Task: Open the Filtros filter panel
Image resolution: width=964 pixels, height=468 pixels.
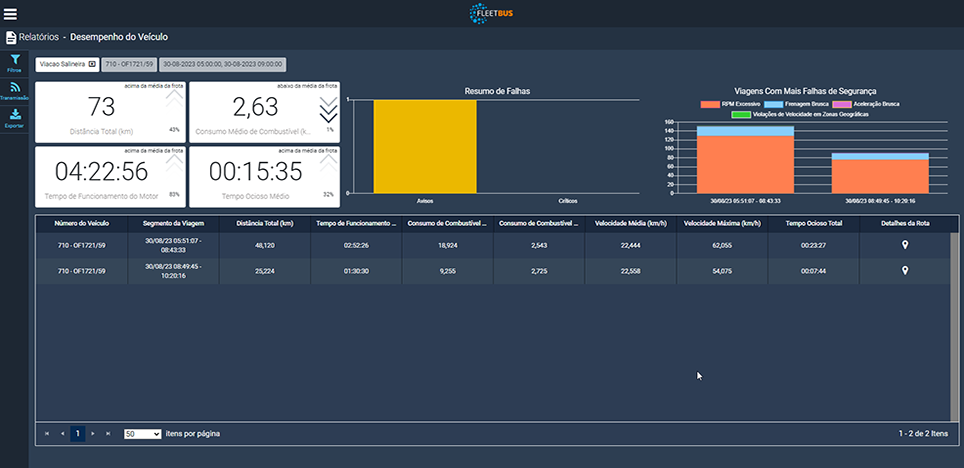Action: click(x=15, y=64)
